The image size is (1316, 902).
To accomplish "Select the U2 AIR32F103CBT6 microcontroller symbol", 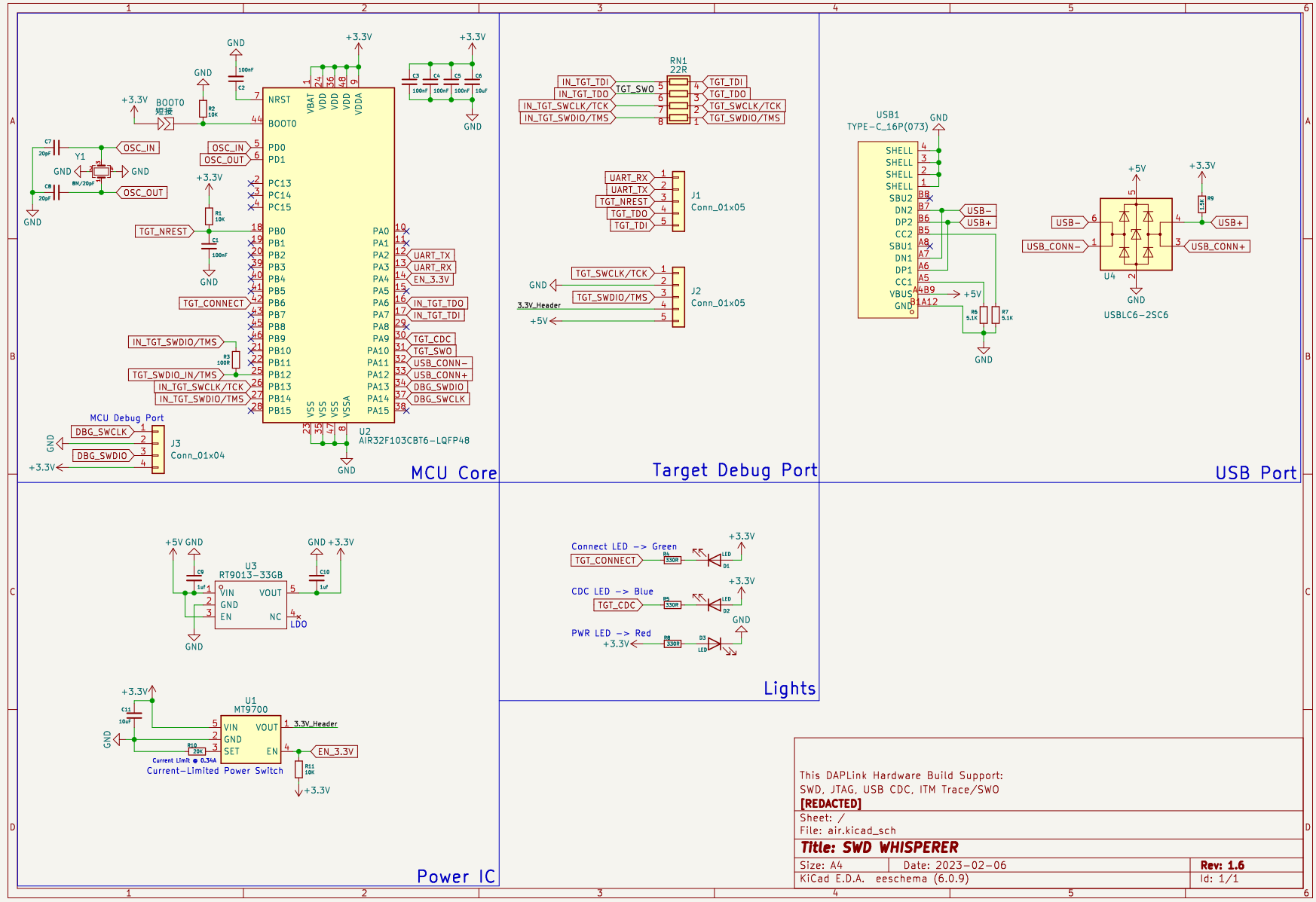I will [x=328, y=255].
